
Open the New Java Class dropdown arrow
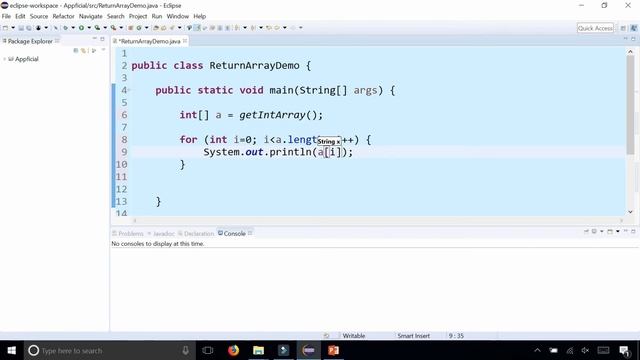coord(147,28)
